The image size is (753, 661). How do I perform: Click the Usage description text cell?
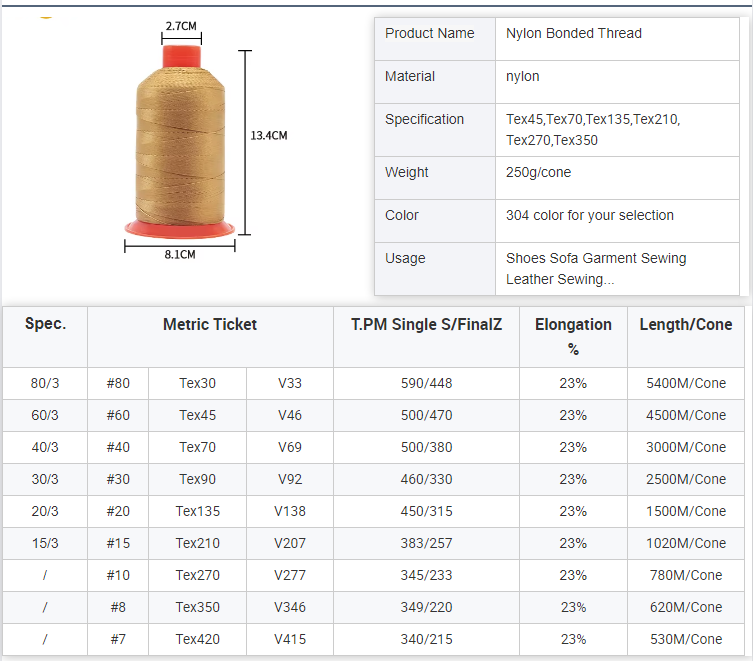pos(596,268)
